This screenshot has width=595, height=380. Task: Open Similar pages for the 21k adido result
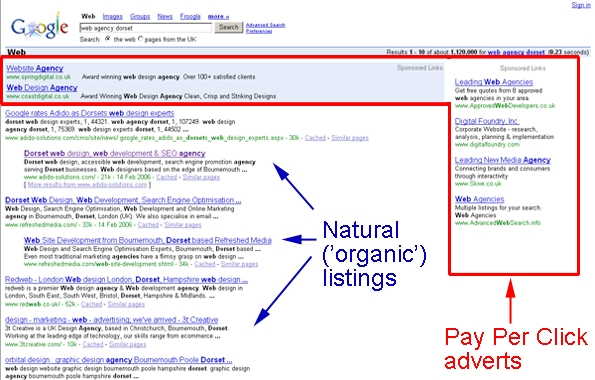click(201, 177)
